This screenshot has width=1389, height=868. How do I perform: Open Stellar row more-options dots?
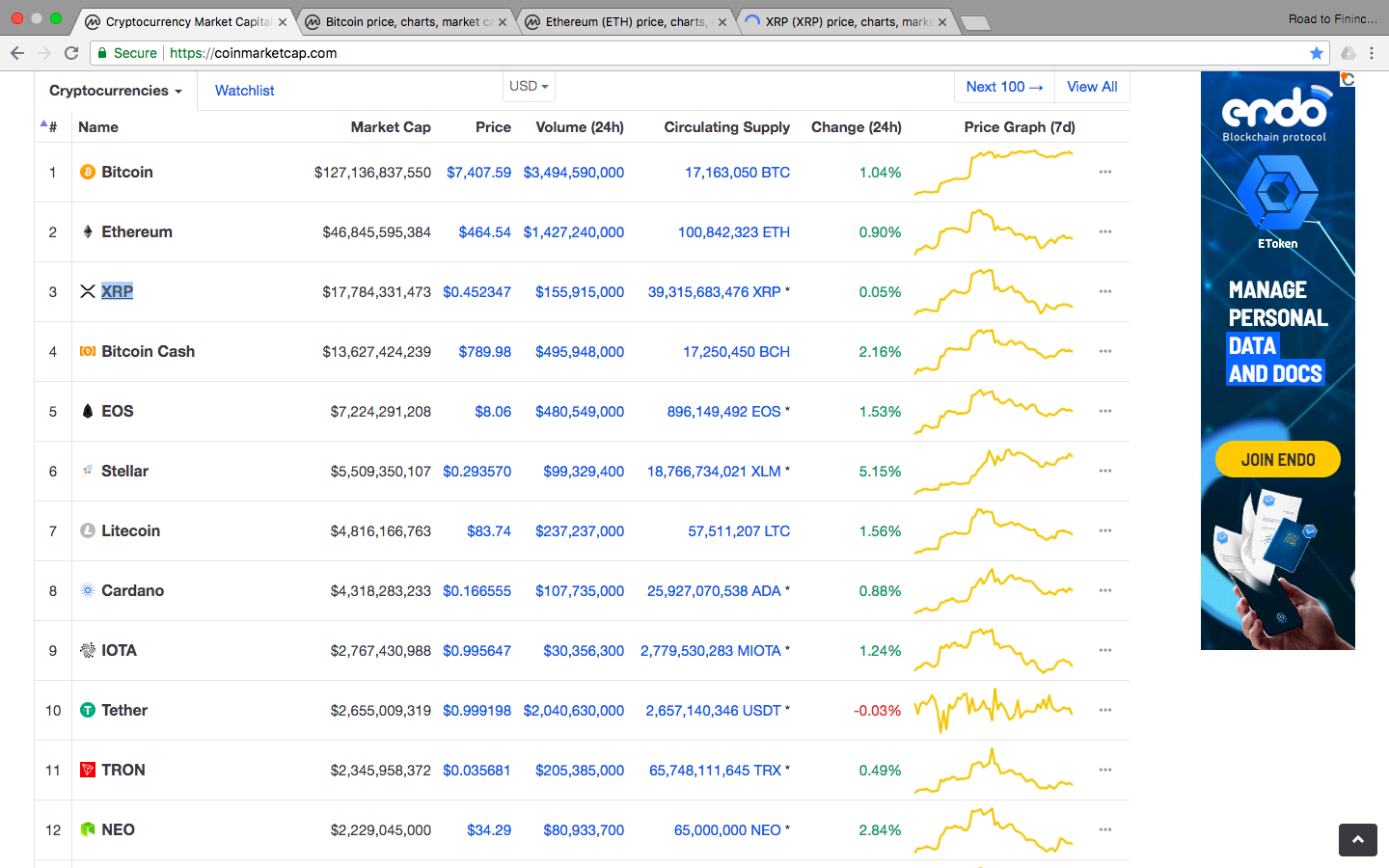tap(1105, 472)
